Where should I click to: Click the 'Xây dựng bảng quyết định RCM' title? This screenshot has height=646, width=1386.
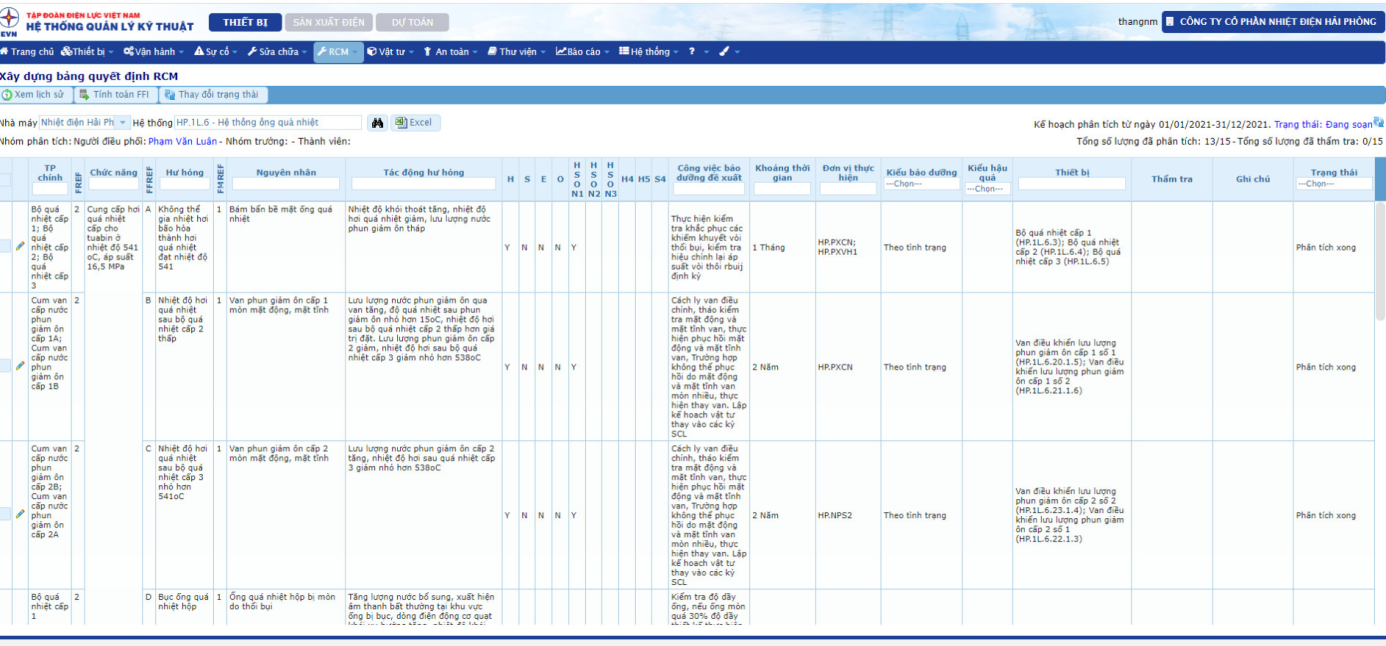pyautogui.click(x=89, y=76)
